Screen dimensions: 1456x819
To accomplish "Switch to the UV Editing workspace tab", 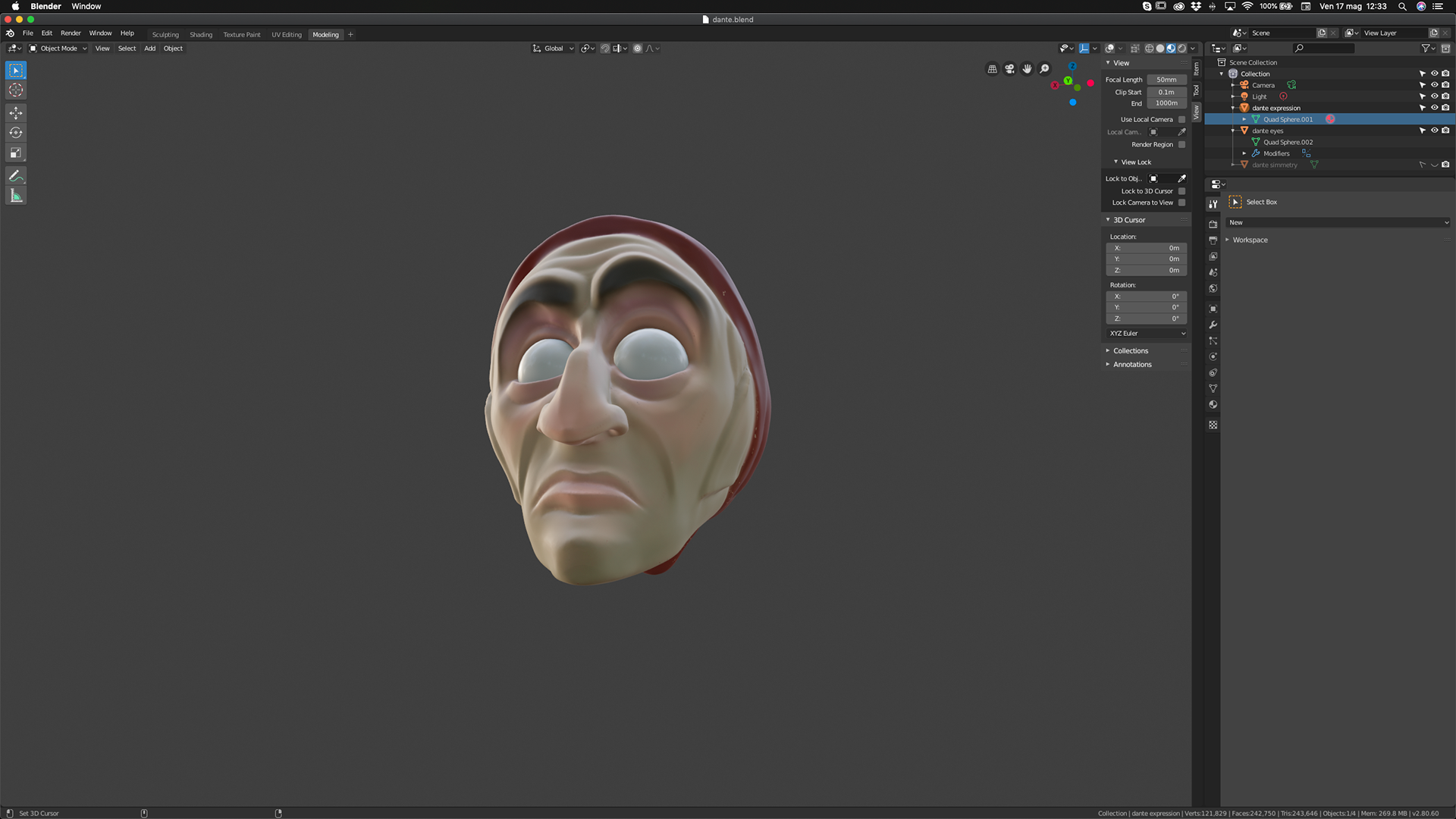I will click(287, 35).
